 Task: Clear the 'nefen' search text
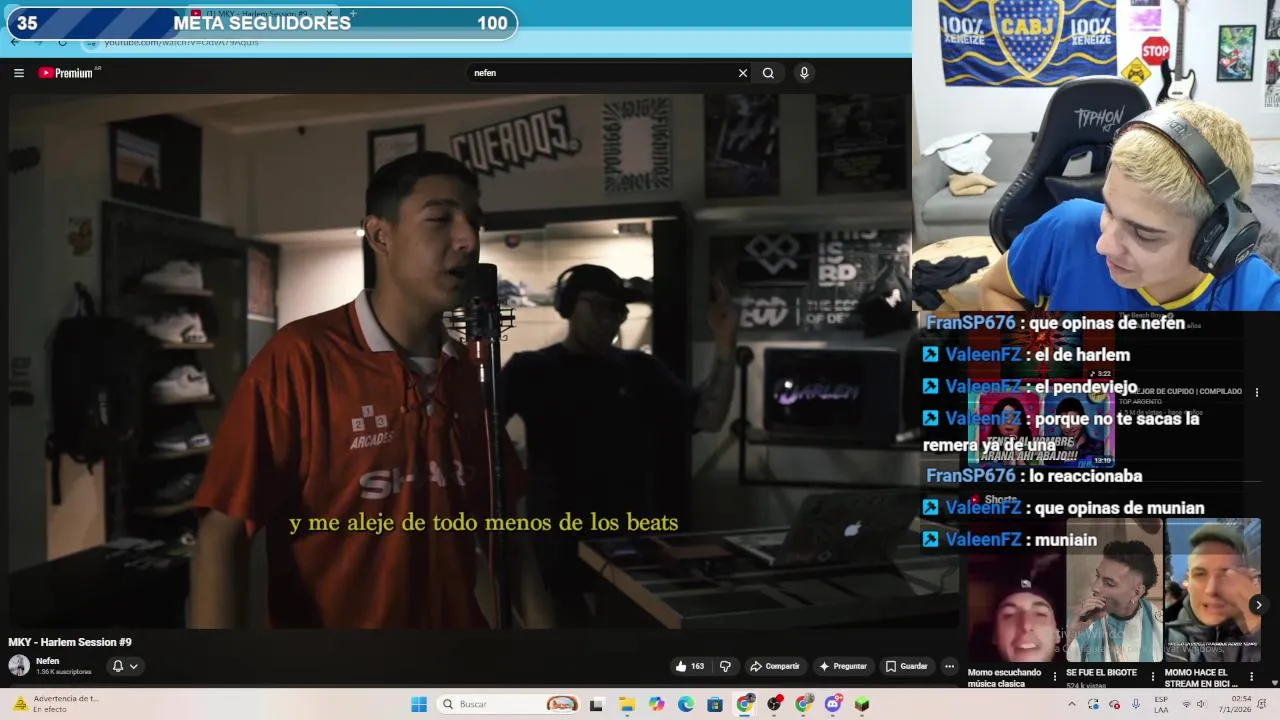point(743,73)
